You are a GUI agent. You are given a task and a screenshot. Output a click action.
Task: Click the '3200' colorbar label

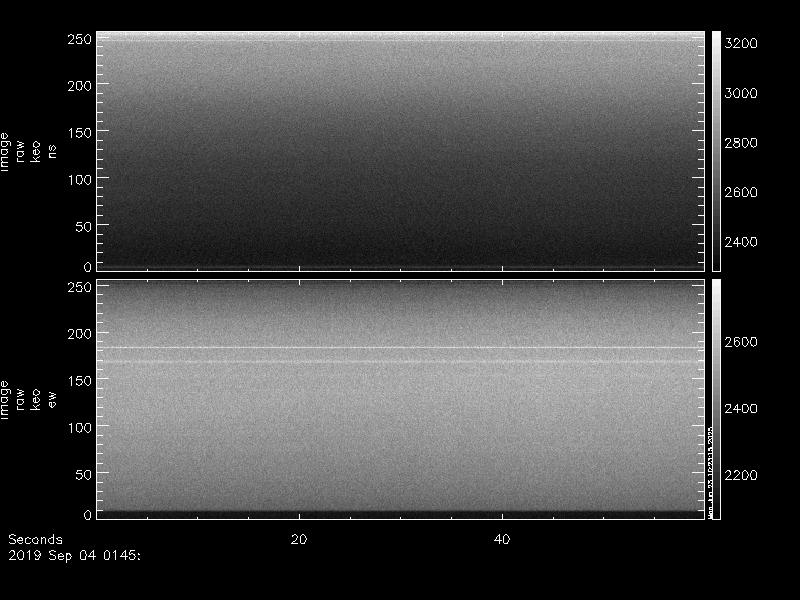pos(741,43)
